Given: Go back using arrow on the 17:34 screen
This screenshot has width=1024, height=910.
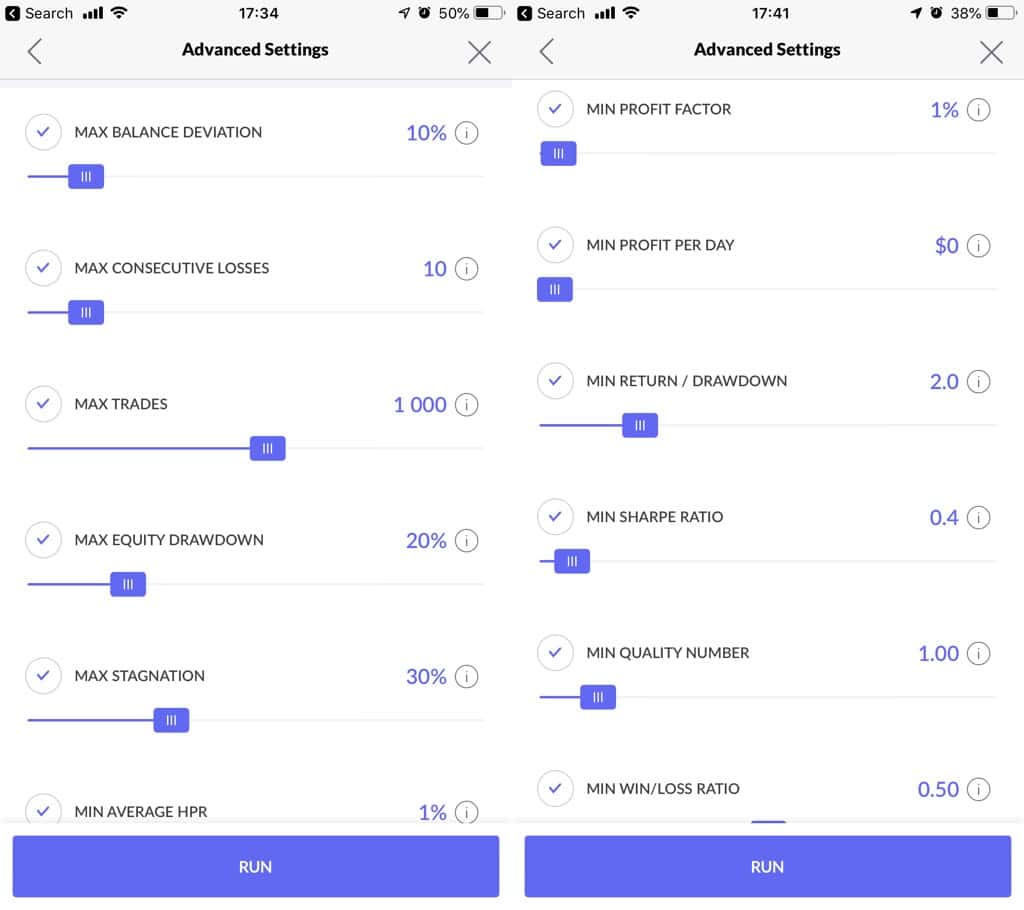Looking at the screenshot, I should [x=35, y=51].
